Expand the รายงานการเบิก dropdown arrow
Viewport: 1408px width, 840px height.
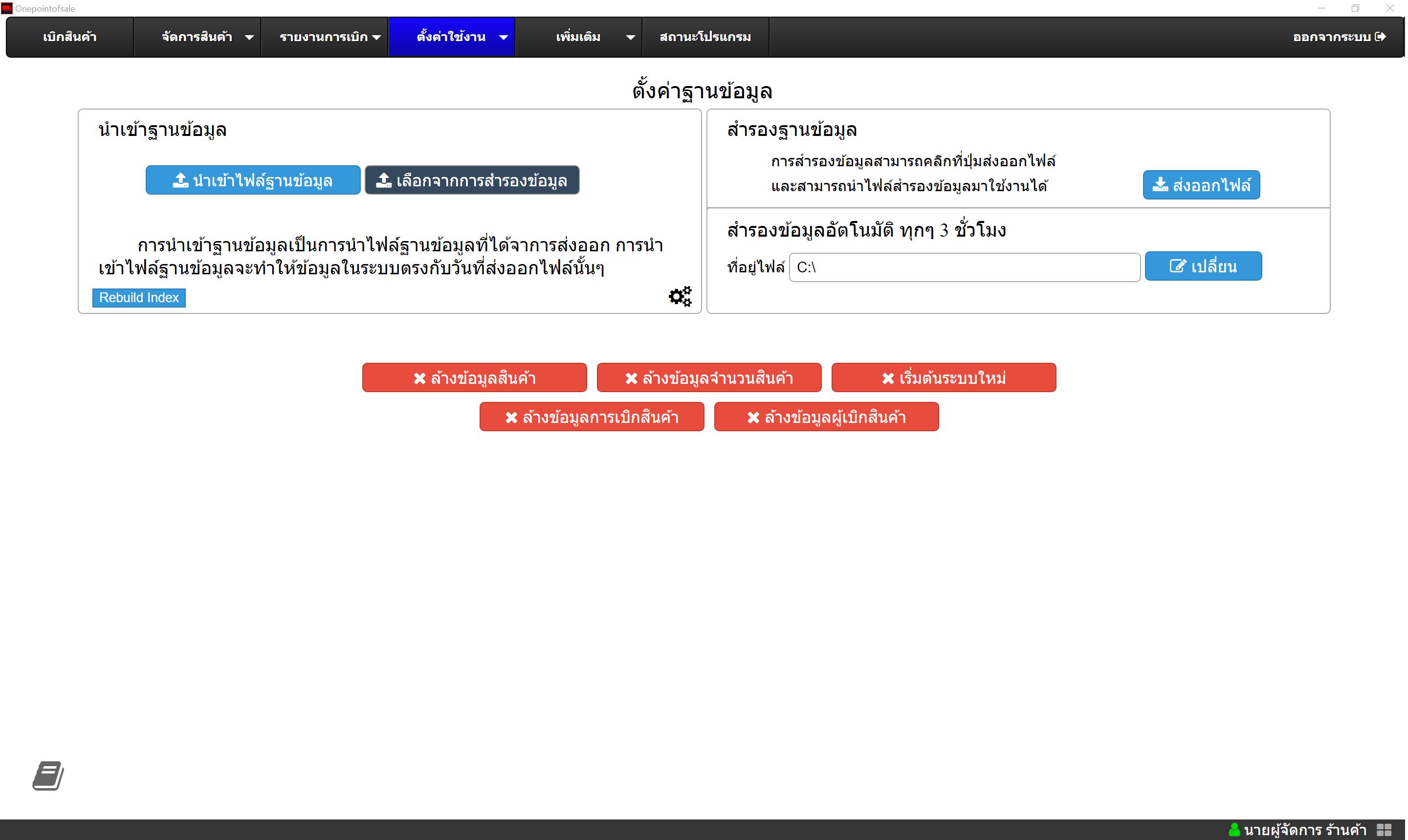[376, 37]
